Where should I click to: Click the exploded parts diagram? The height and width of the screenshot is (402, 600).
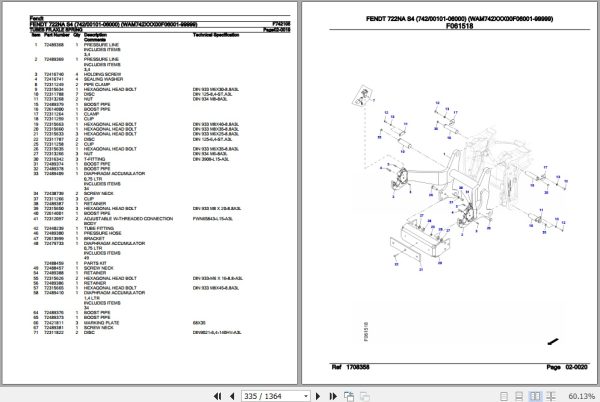tap(461, 180)
